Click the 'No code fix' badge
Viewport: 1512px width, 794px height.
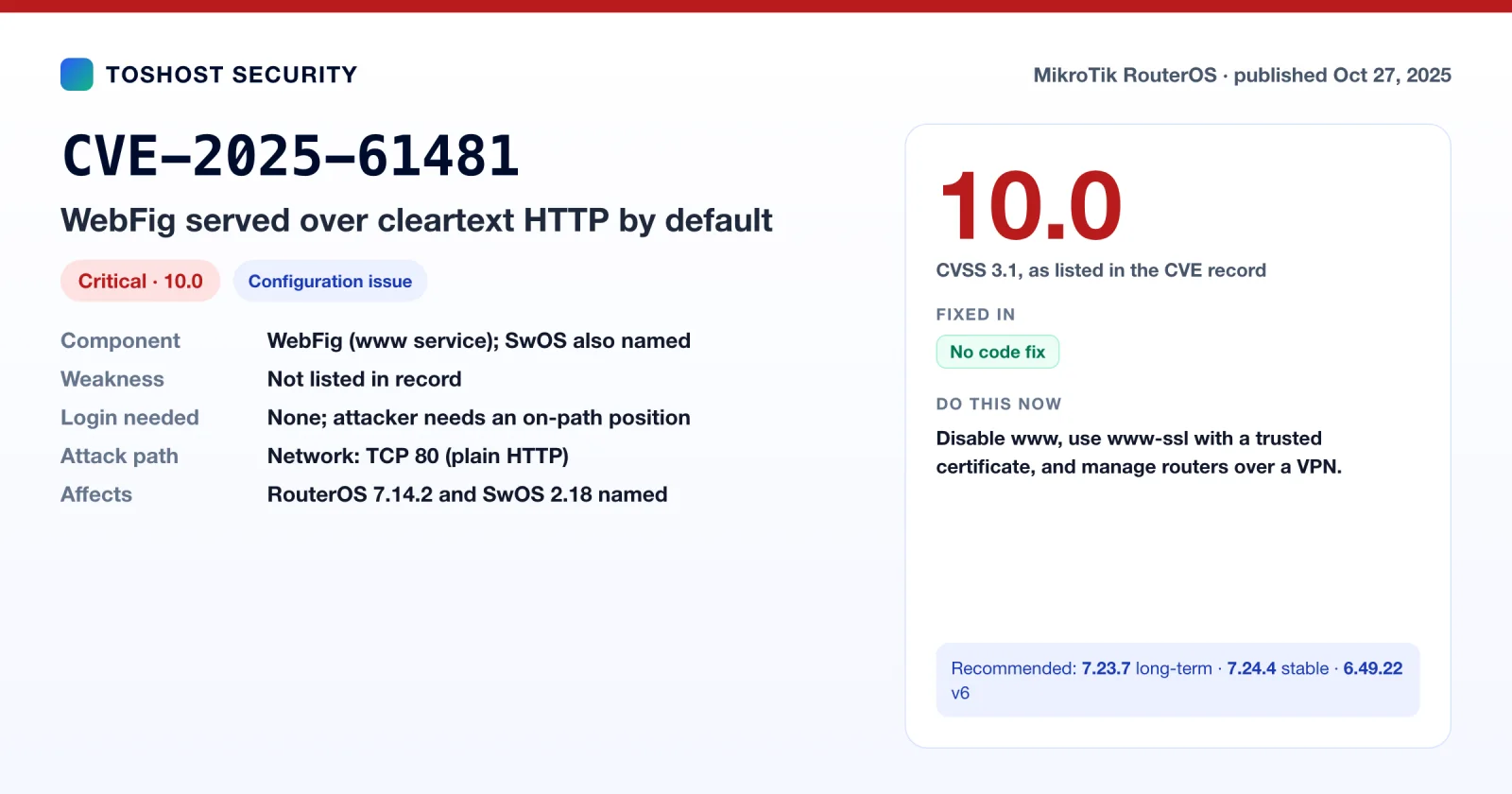(x=998, y=352)
